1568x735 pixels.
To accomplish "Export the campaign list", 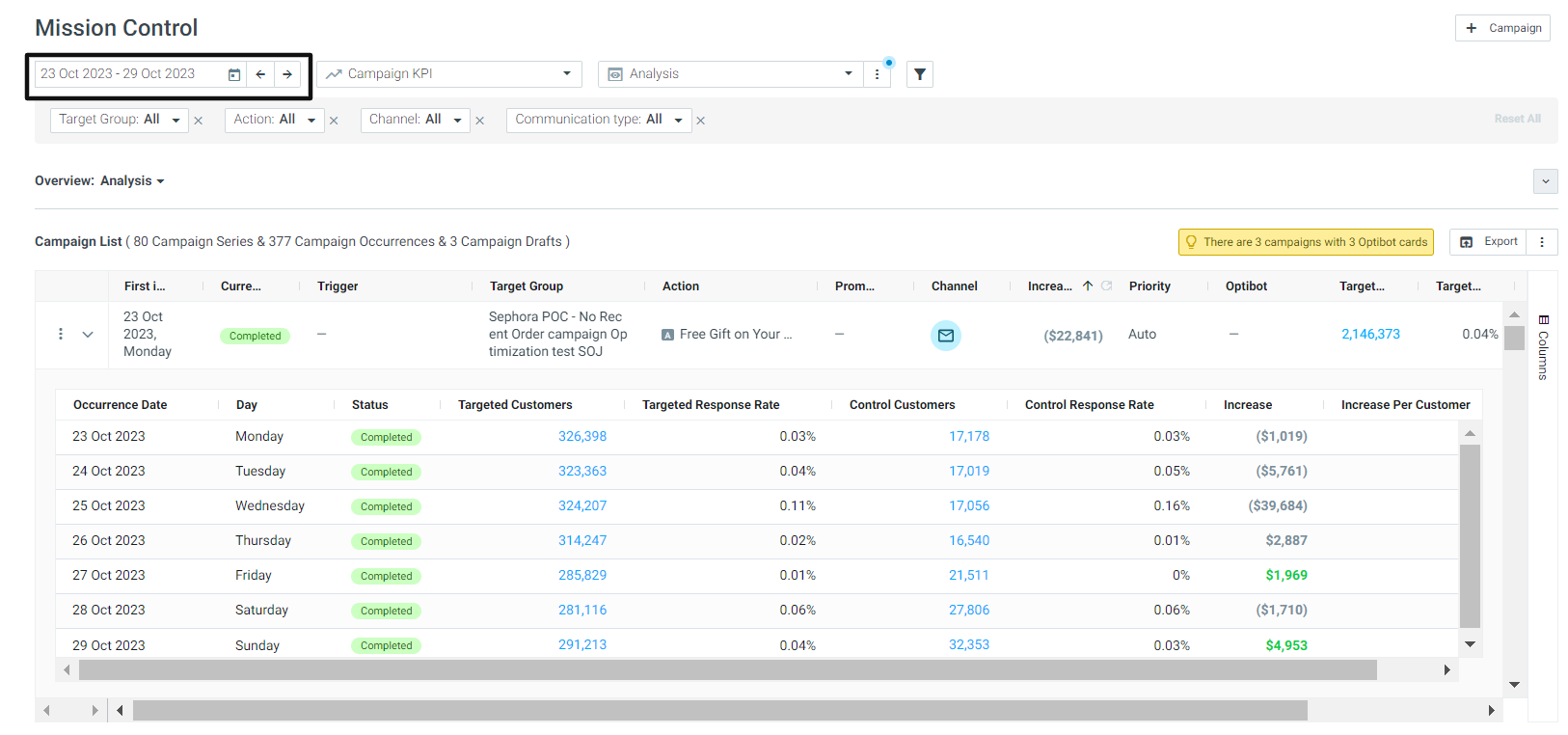I will [1488, 242].
